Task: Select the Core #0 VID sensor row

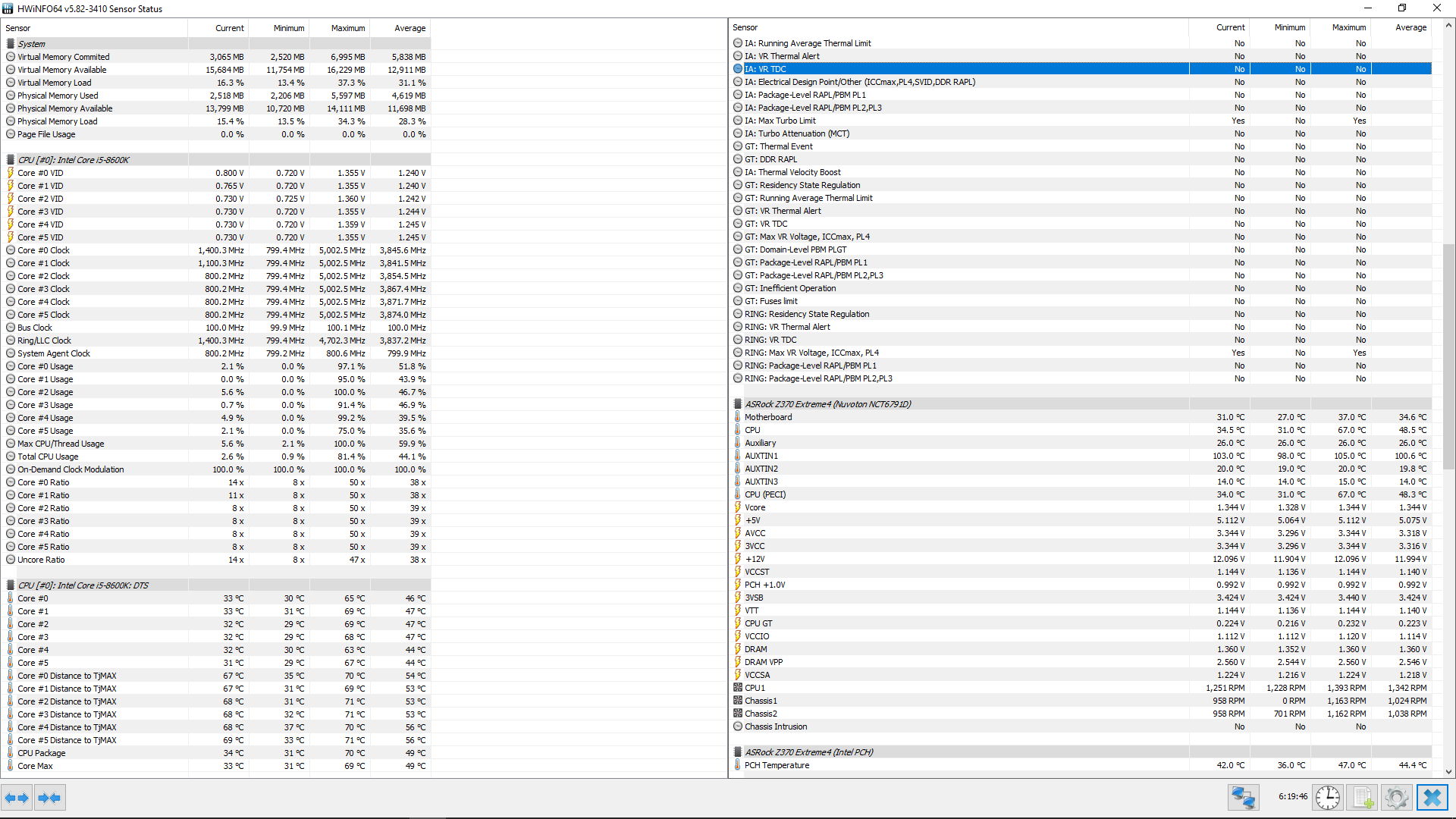Action: coord(40,173)
